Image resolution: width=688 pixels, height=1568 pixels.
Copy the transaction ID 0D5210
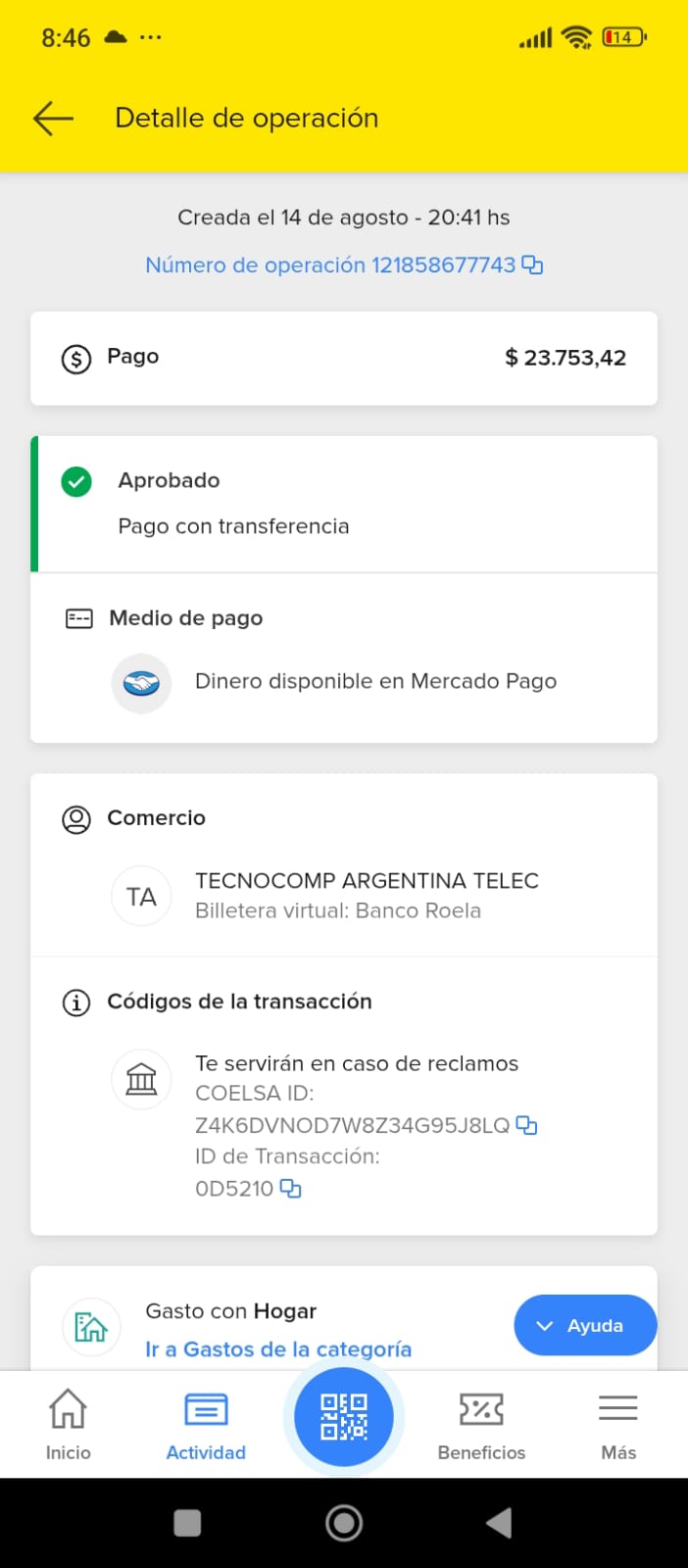click(x=291, y=1189)
